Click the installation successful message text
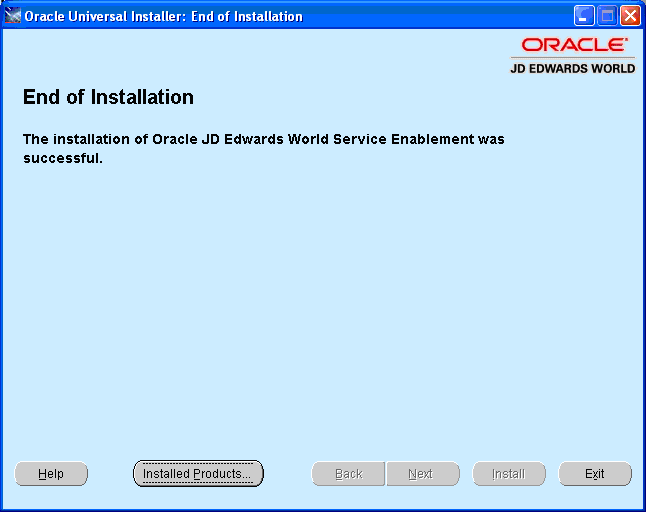This screenshot has height=512, width=646. coord(264,148)
